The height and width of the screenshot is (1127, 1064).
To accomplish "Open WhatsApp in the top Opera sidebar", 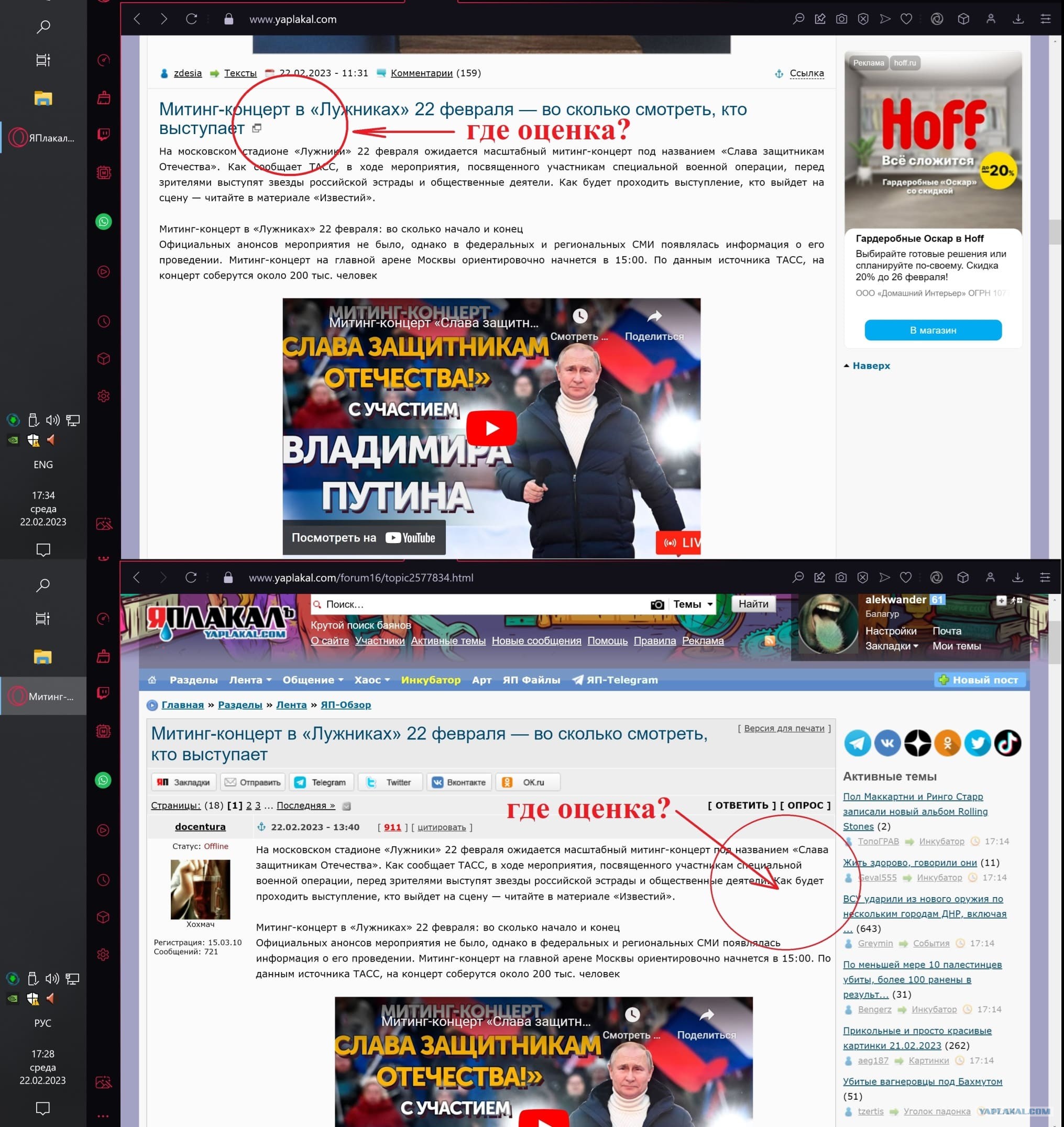I will click(104, 222).
